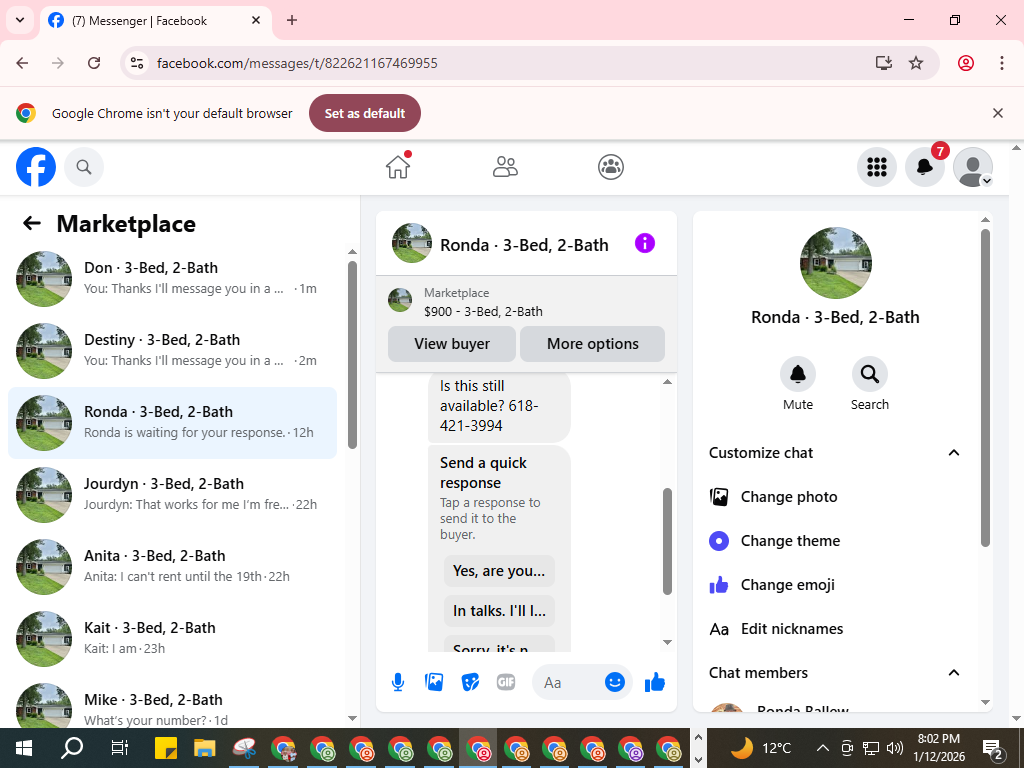The image size is (1024, 768).
Task: Open the Destiny 3-Bed, 2-Bath conversation
Action: 172,350
